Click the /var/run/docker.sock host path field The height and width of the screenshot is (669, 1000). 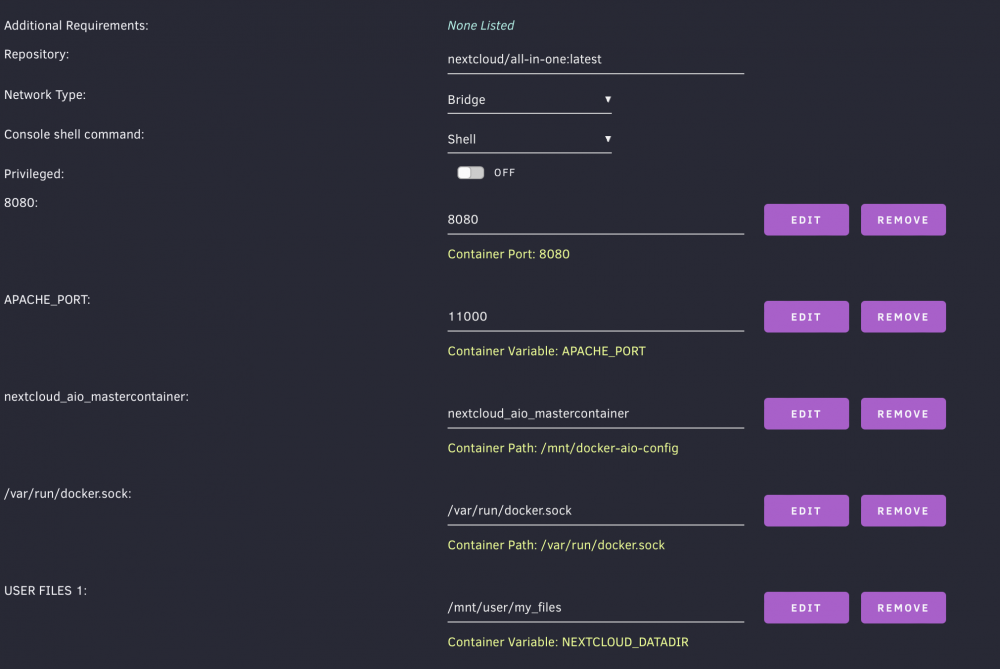pyautogui.click(x=596, y=511)
